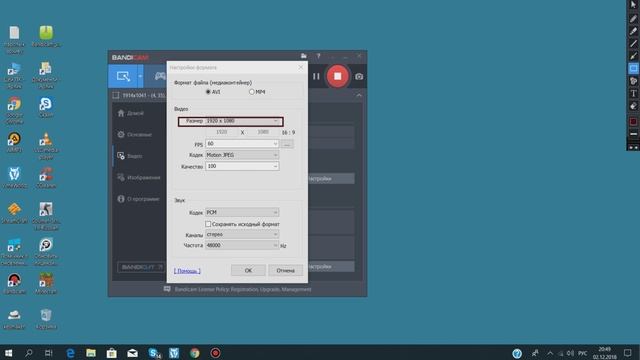This screenshot has height=360, width=640.
Task: Open Bandicam License Policy link
Action: [x=243, y=289]
